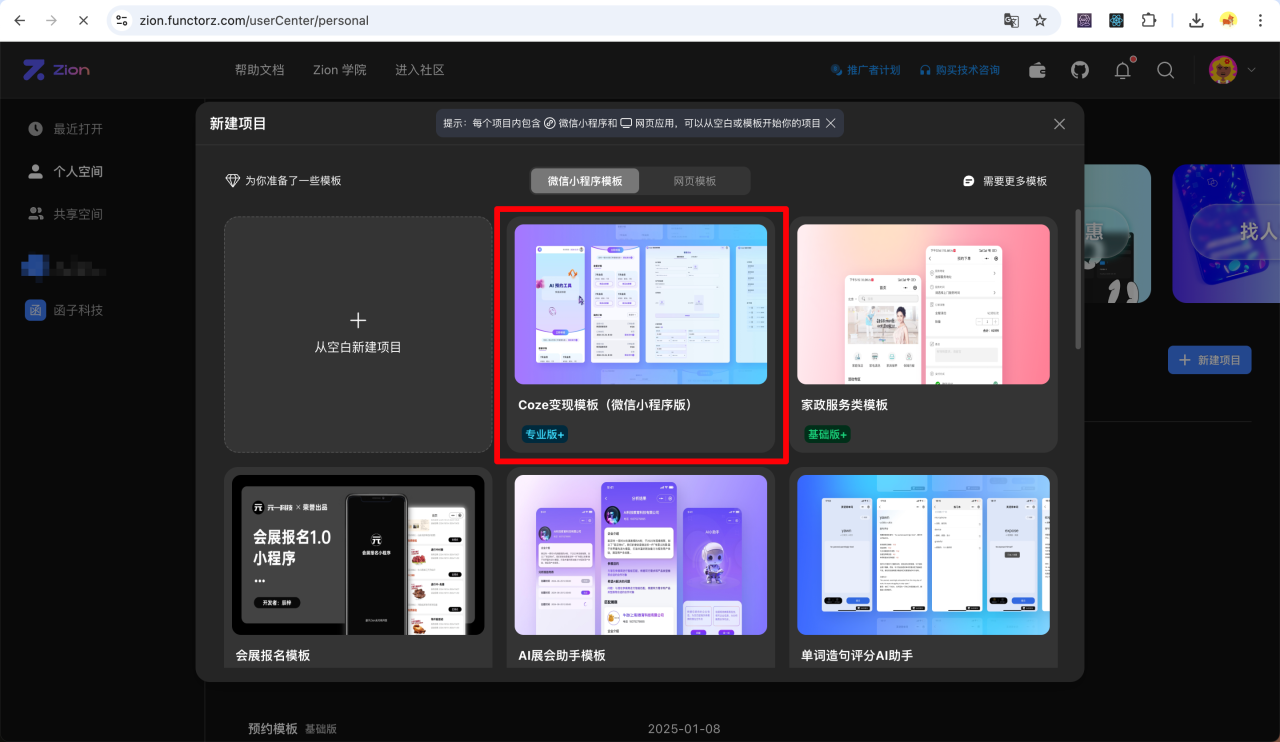Open the GitHub icon in header

point(1080,70)
